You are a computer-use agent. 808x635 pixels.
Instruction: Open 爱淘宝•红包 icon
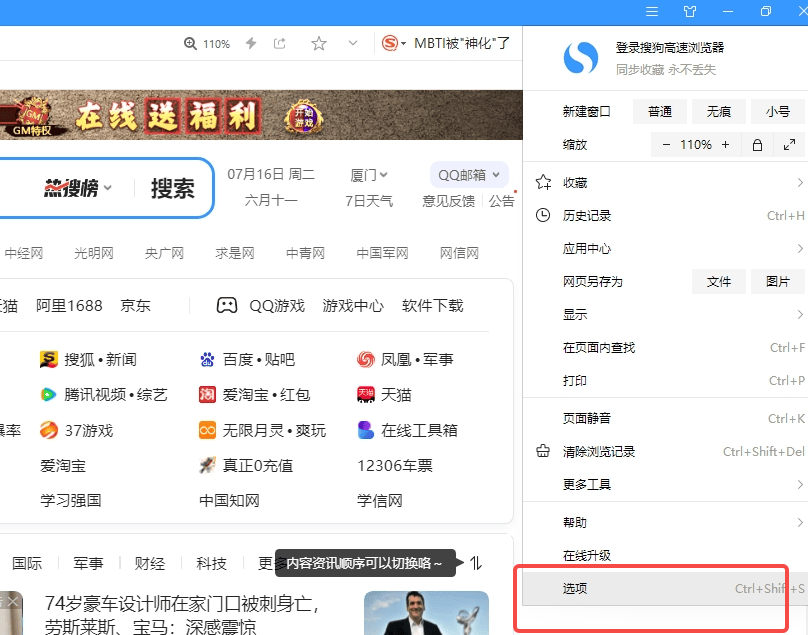click(207, 395)
